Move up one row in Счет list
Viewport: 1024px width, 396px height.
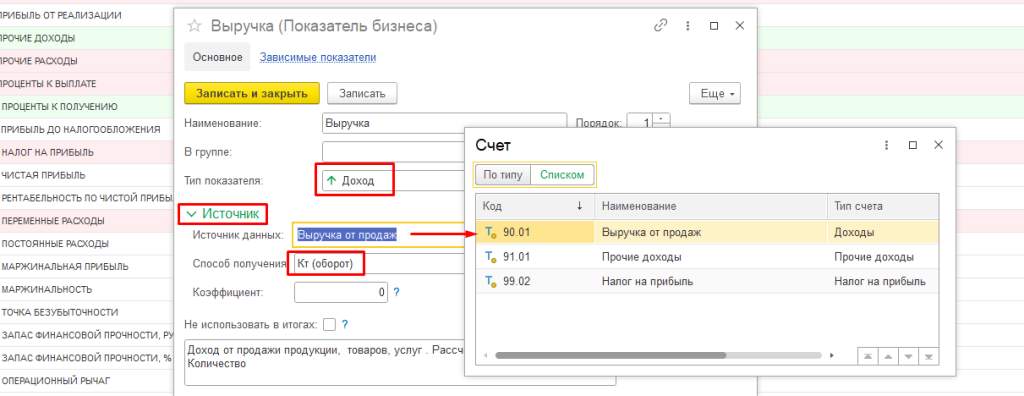(x=888, y=356)
